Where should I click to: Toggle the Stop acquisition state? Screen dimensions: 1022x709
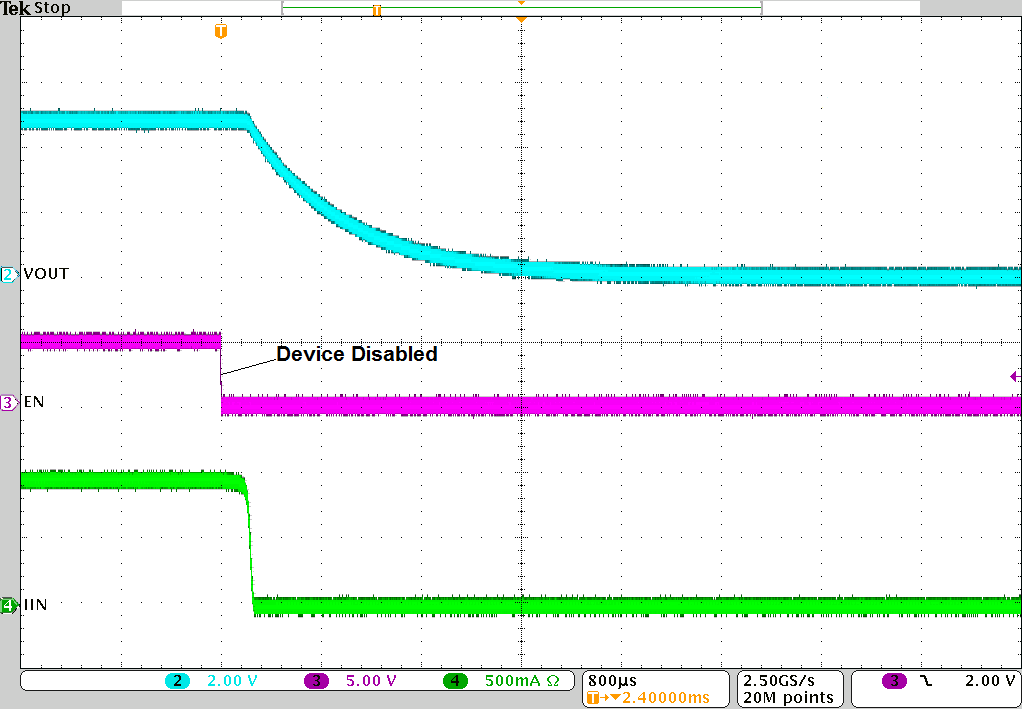[x=51, y=8]
